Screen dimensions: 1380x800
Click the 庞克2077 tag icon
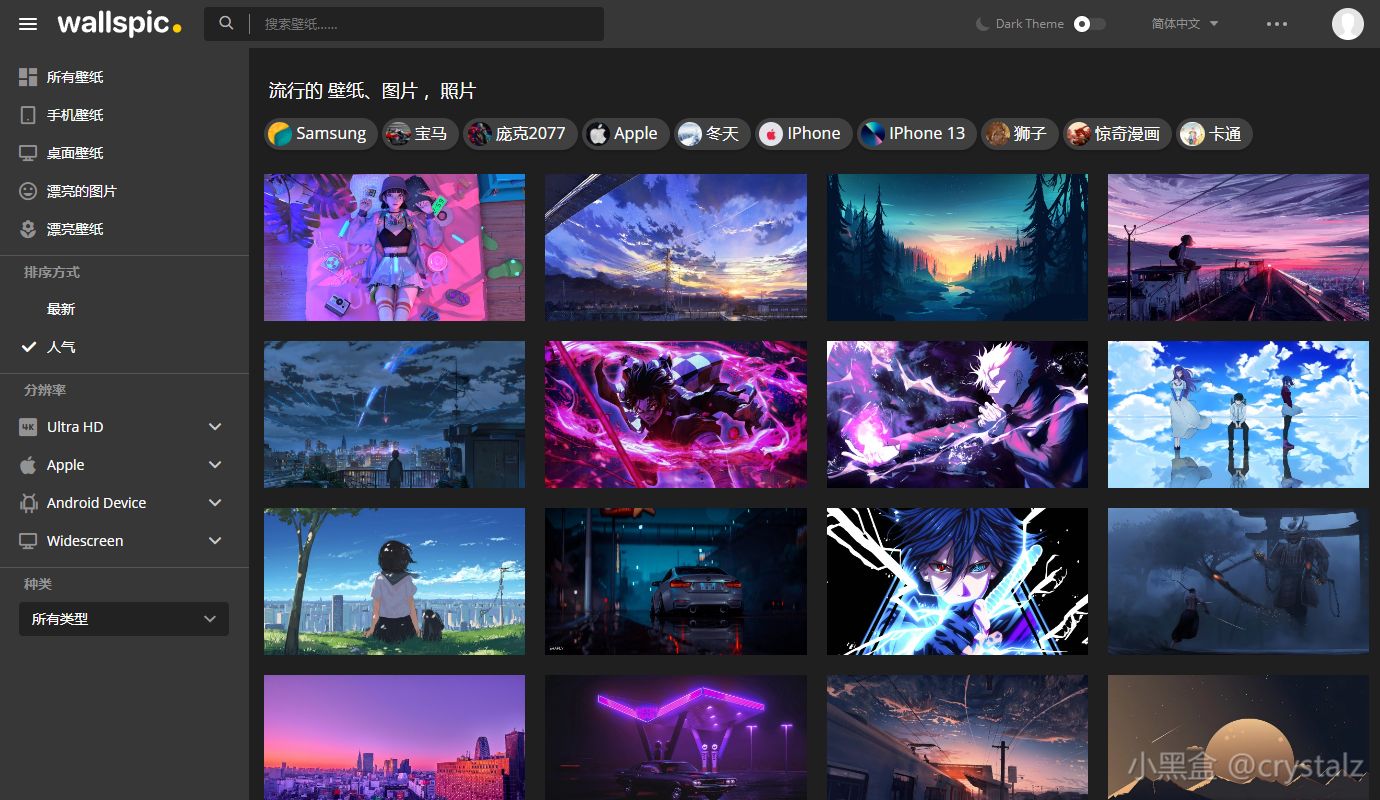(x=479, y=134)
